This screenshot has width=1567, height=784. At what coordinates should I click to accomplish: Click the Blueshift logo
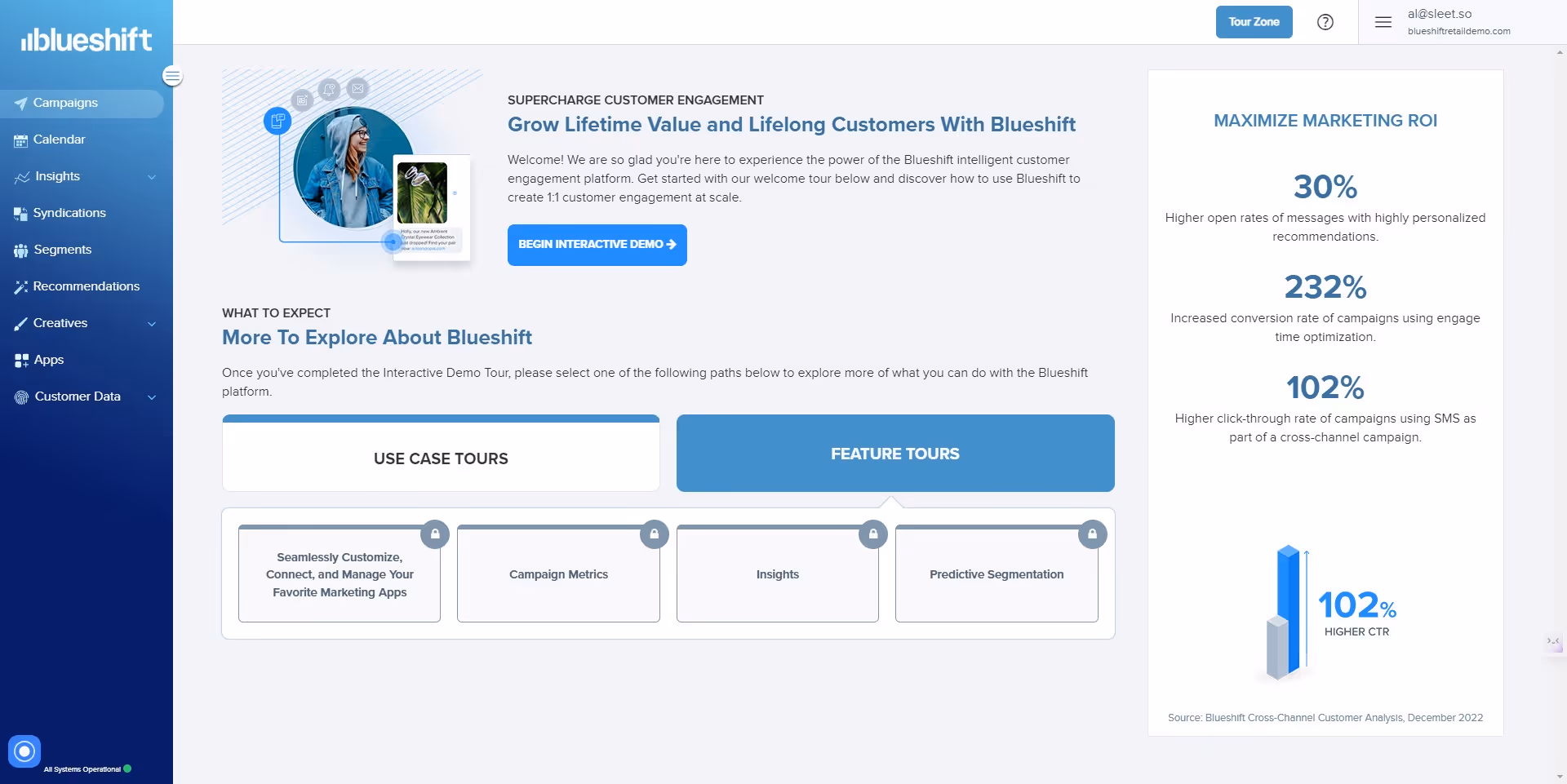pyautogui.click(x=87, y=39)
